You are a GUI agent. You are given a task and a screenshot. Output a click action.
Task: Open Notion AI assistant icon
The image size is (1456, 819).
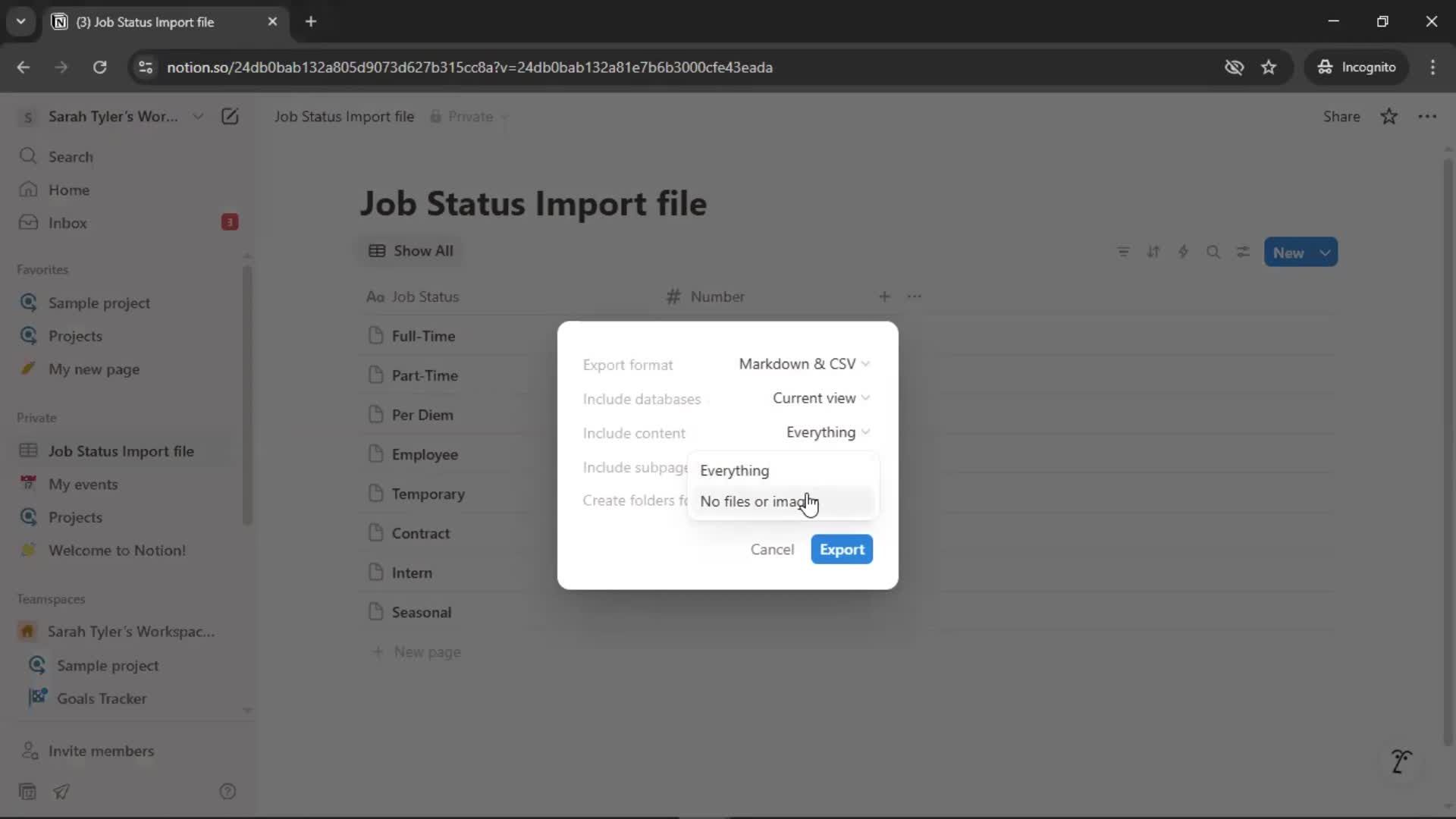coord(1401,761)
